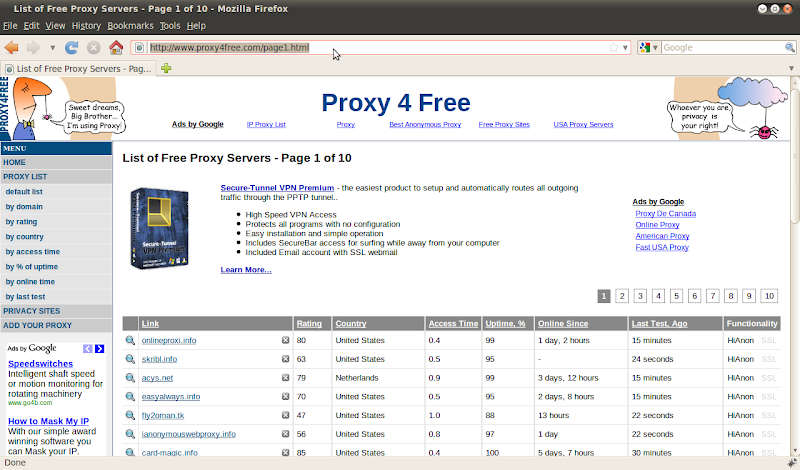Sort table by Country column header
The image size is (800, 470).
pos(351,324)
